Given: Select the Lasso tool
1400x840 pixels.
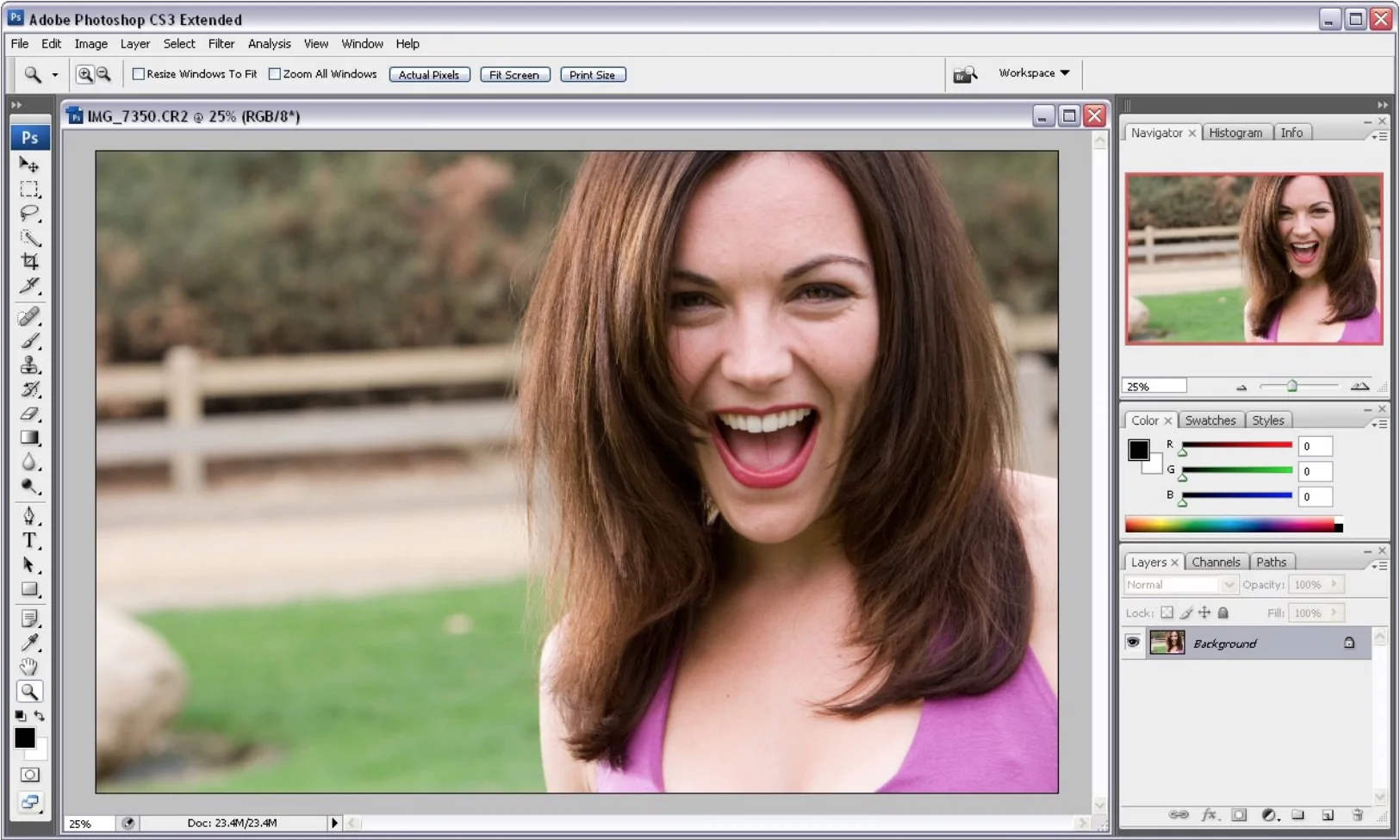Looking at the screenshot, I should click(29, 213).
